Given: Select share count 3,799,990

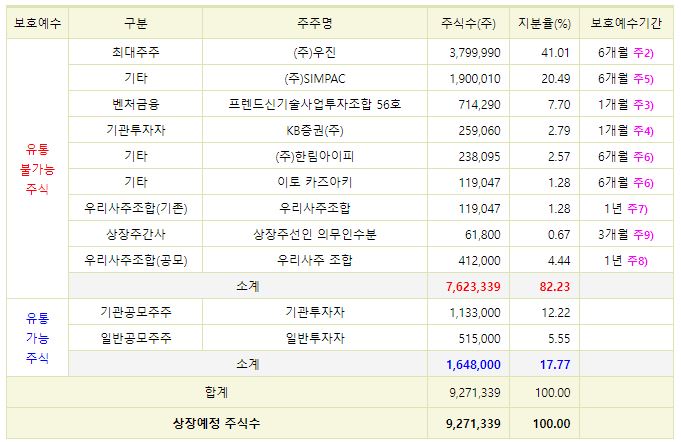Looking at the screenshot, I should [x=475, y=53].
